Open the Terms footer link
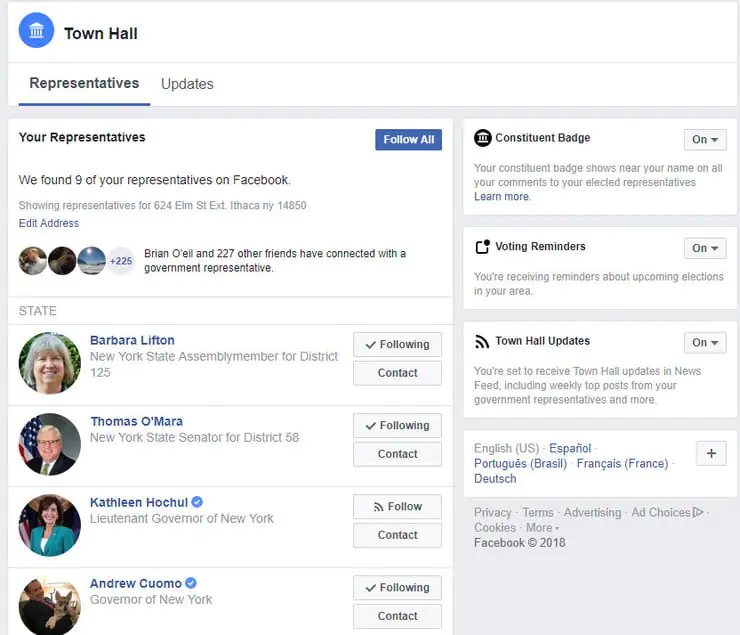The width and height of the screenshot is (740, 635). click(538, 512)
